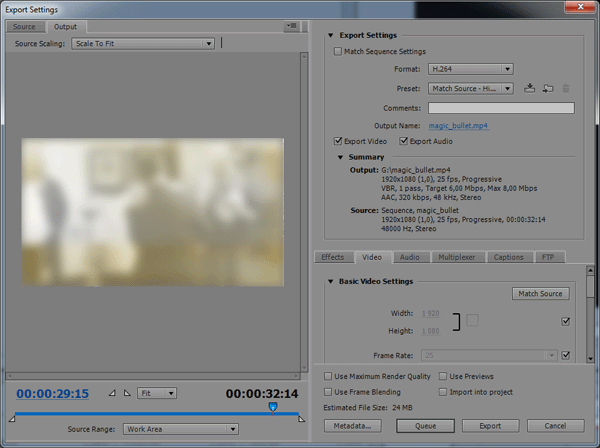Enable Use Maximum Render Quality

point(328,376)
